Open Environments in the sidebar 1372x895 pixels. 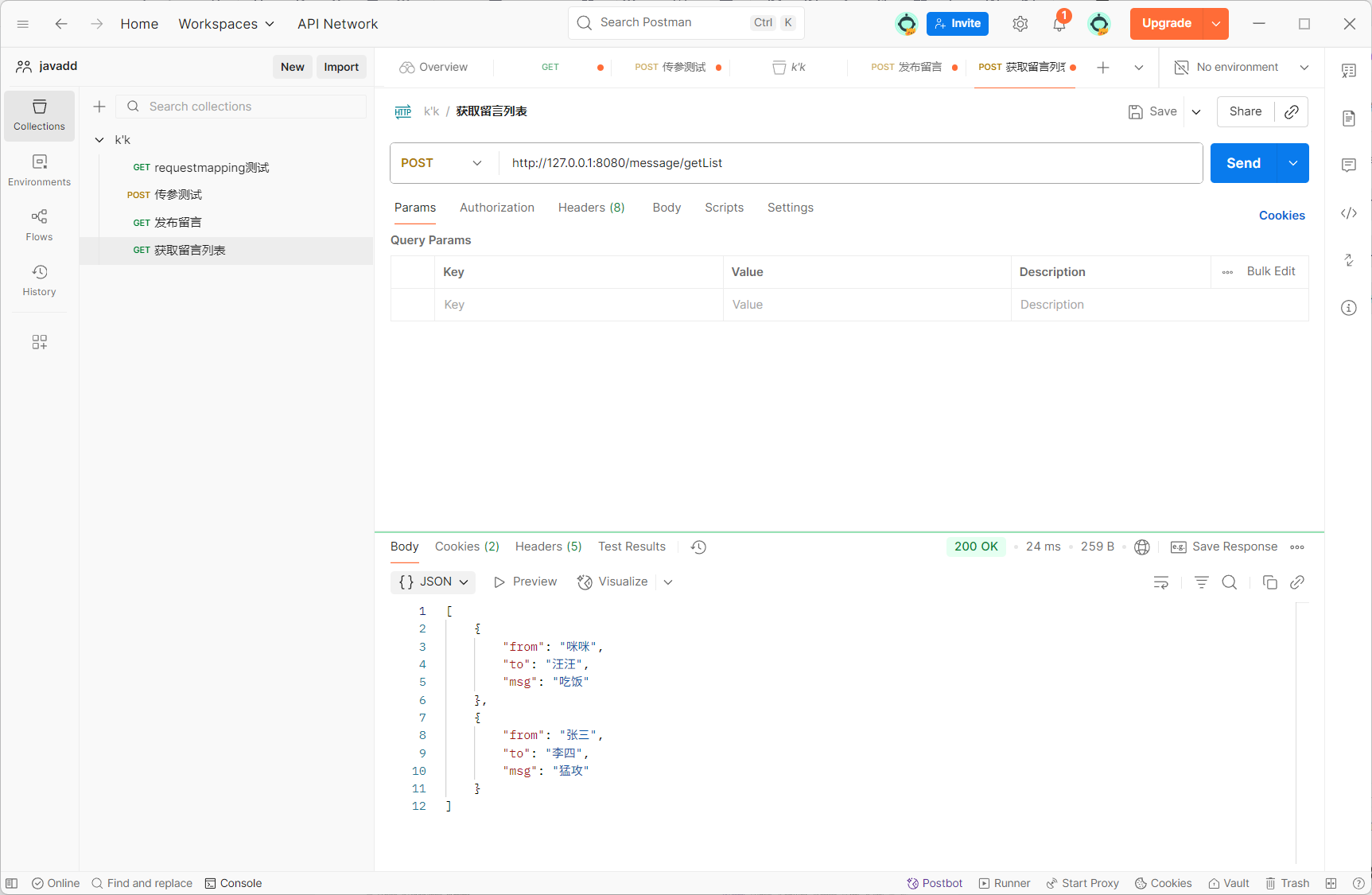click(x=39, y=170)
